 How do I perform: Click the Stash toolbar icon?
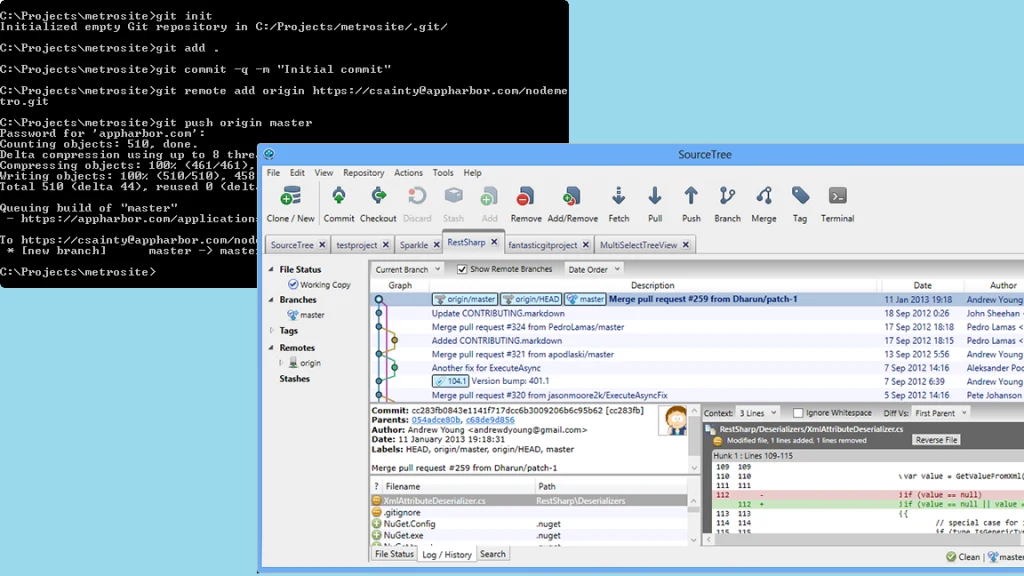(x=453, y=197)
